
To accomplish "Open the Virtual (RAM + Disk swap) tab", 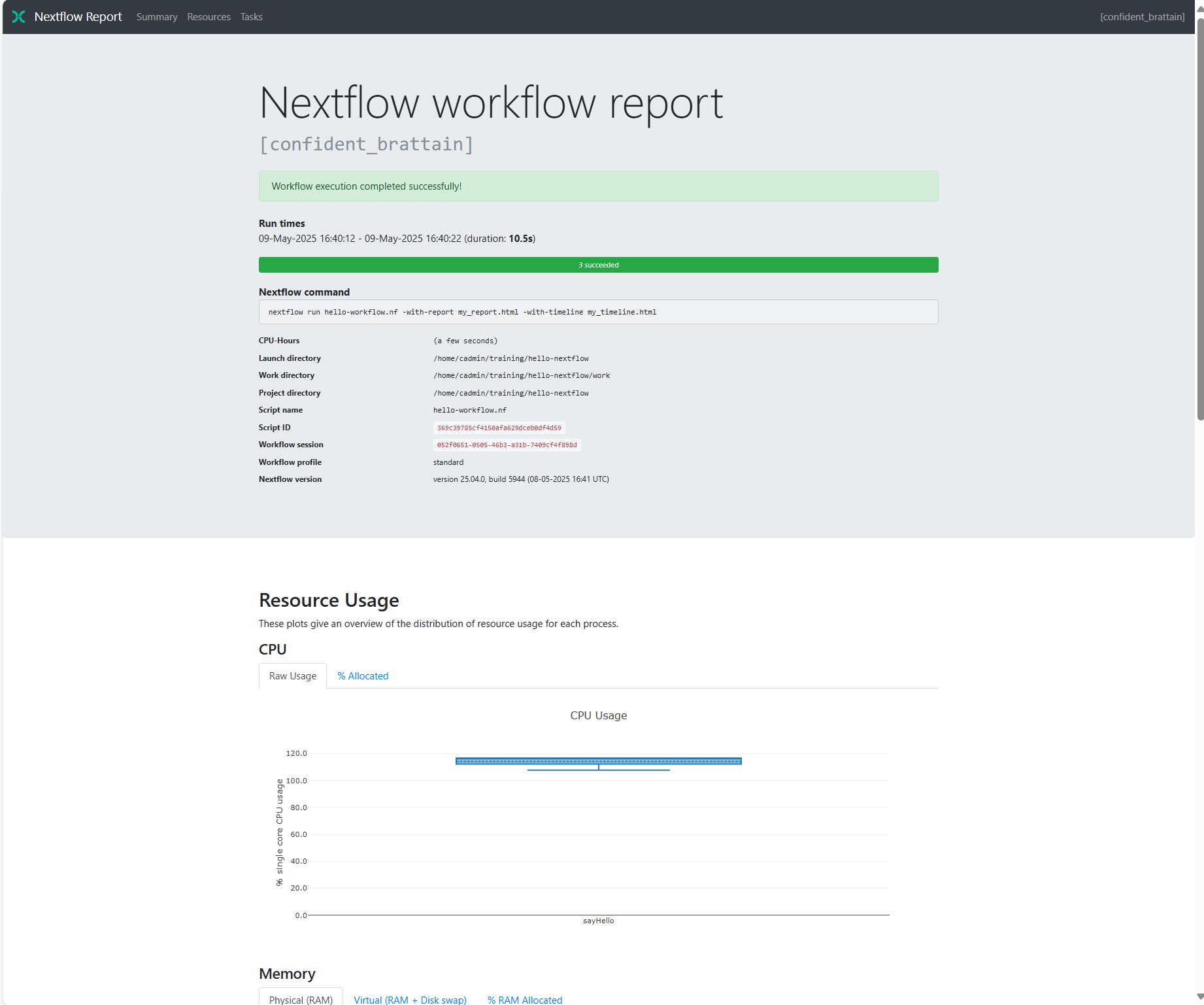I will [x=410, y=999].
